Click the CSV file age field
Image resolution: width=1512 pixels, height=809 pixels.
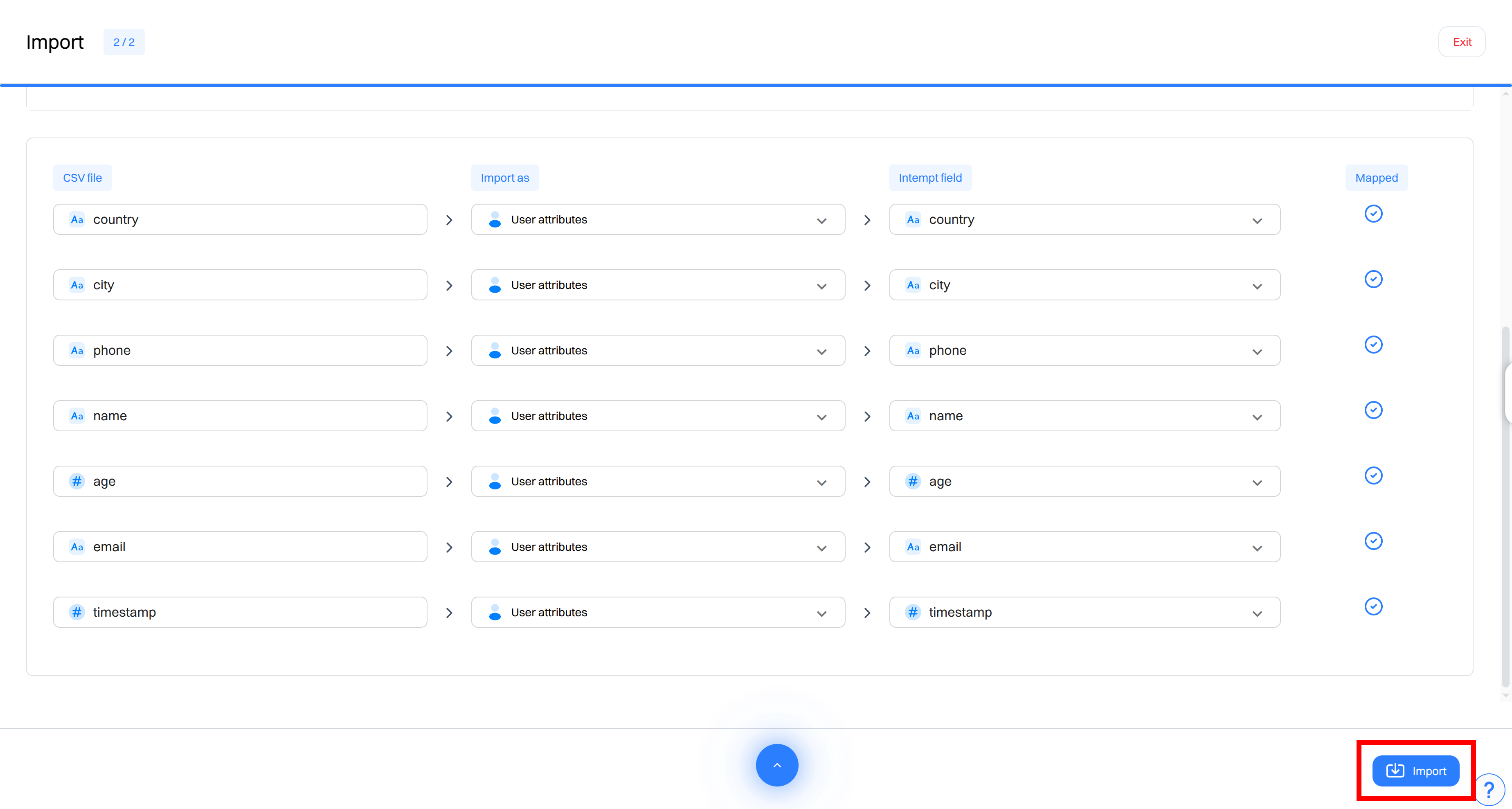pyautogui.click(x=240, y=481)
